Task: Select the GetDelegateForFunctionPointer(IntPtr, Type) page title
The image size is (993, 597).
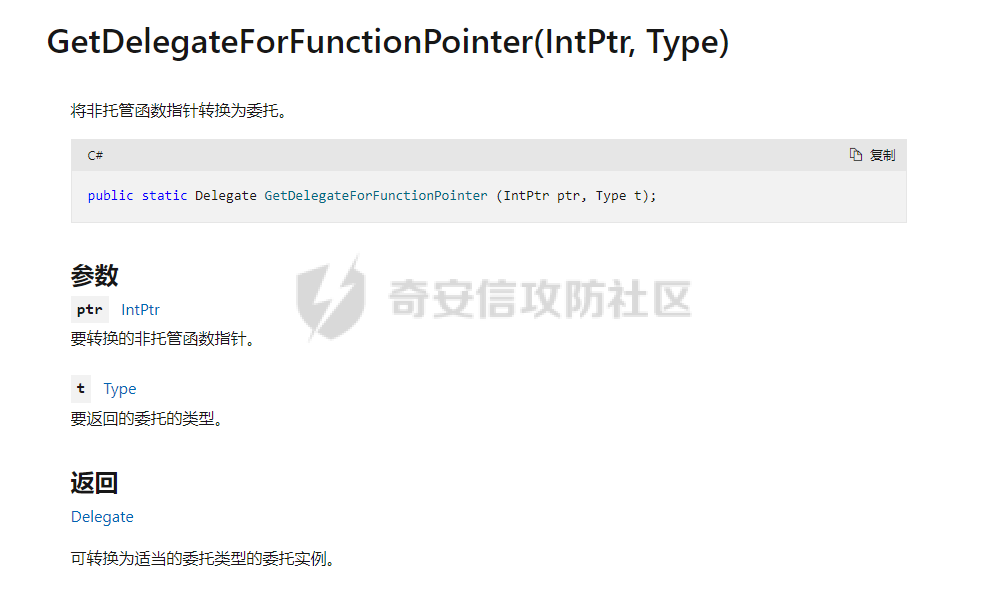Action: [x=388, y=42]
